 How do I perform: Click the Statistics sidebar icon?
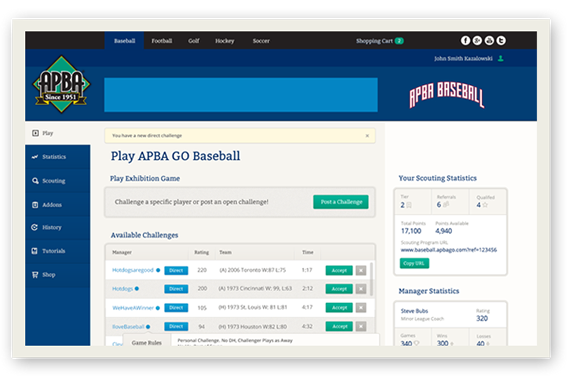pyautogui.click(x=35, y=157)
